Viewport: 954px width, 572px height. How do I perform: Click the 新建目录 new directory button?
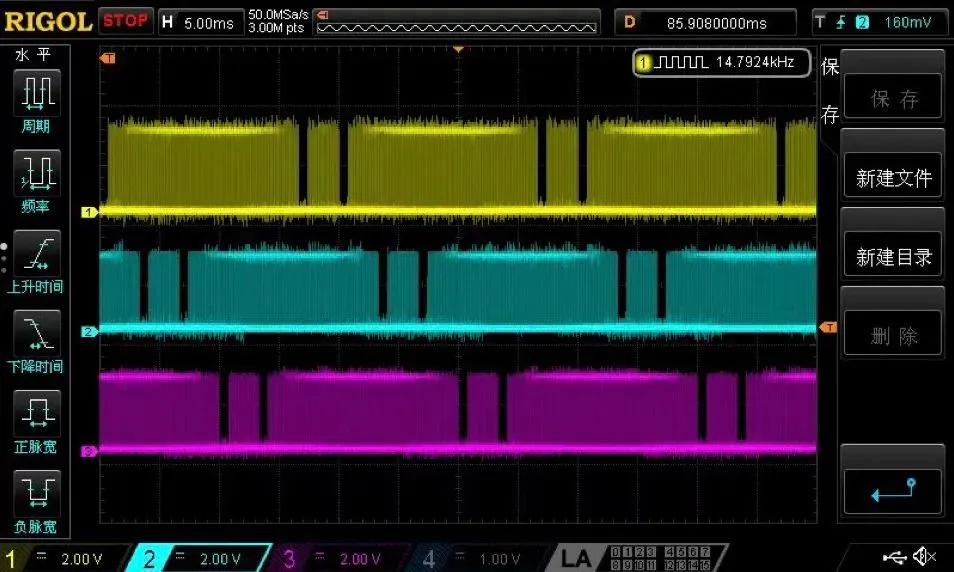click(x=893, y=254)
